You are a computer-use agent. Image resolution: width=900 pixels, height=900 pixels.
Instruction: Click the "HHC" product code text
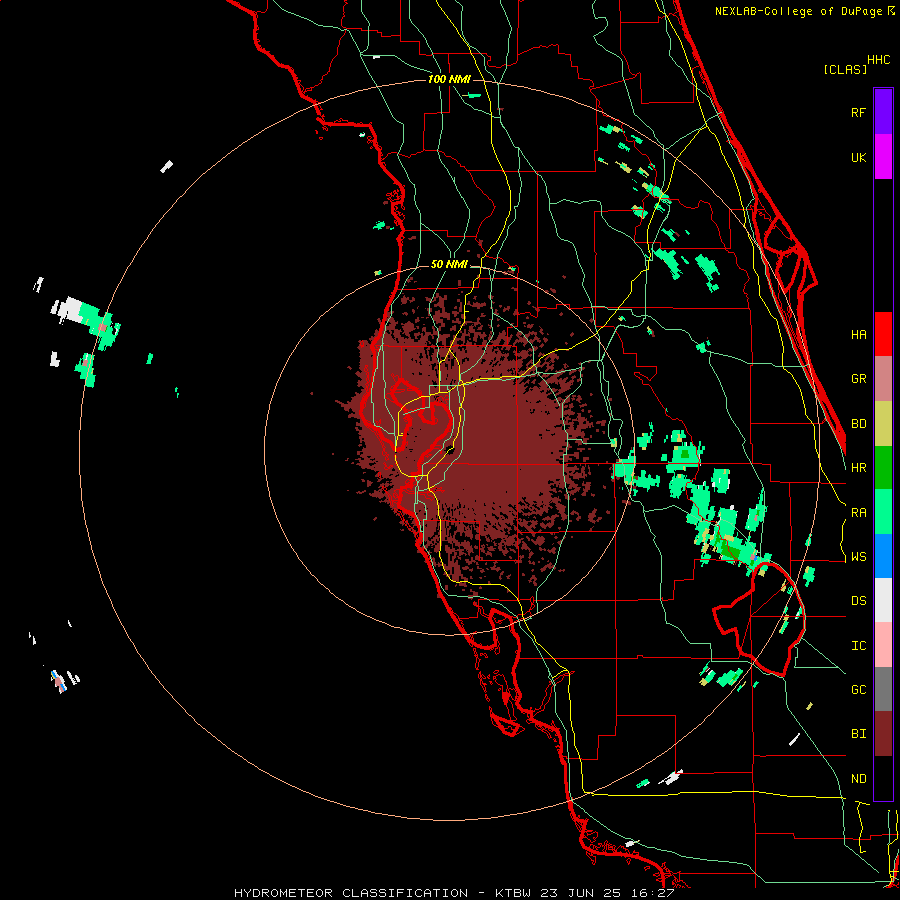[x=879, y=60]
